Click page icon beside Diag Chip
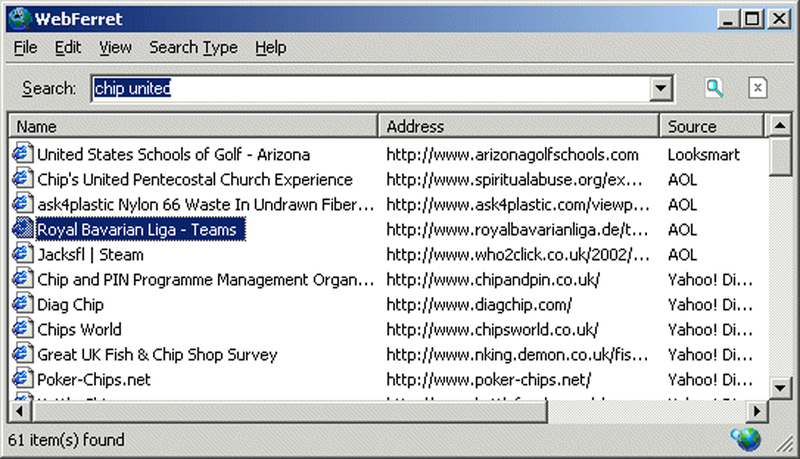This screenshot has height=459, width=800. coord(22,304)
